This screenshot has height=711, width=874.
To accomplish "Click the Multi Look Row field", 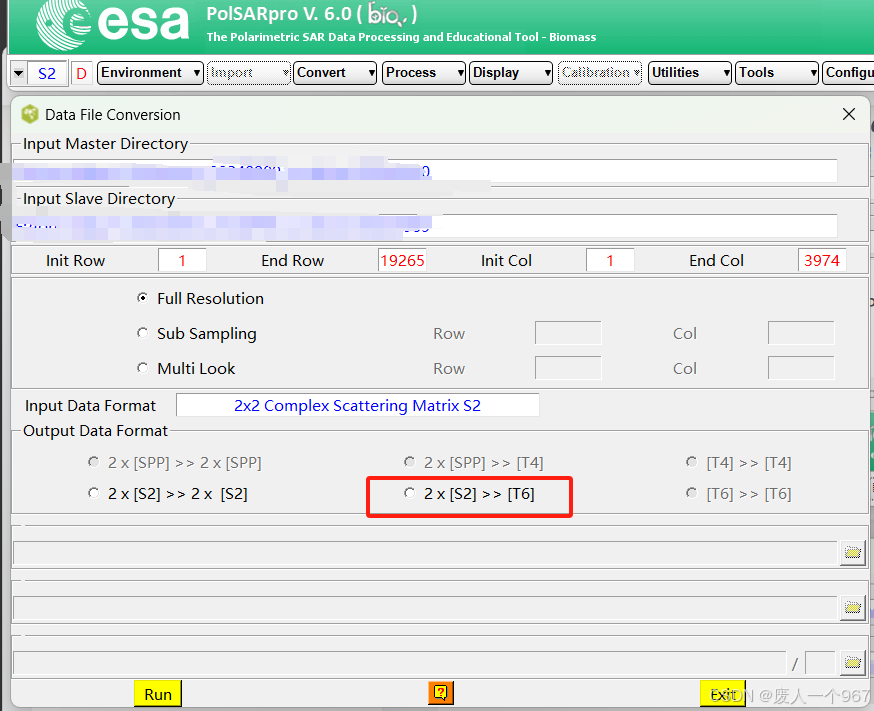I will (568, 368).
